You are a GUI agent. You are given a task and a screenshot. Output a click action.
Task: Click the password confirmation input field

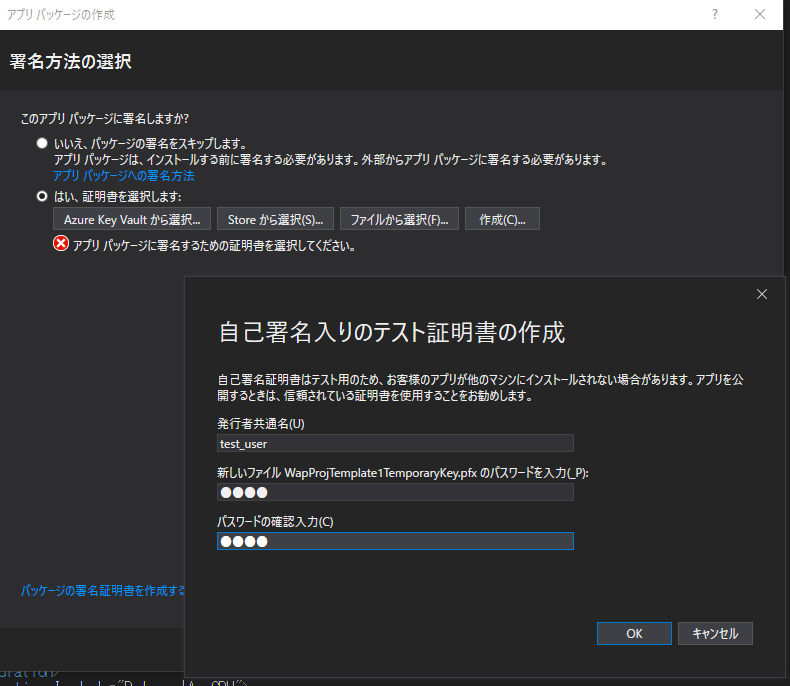[395, 541]
